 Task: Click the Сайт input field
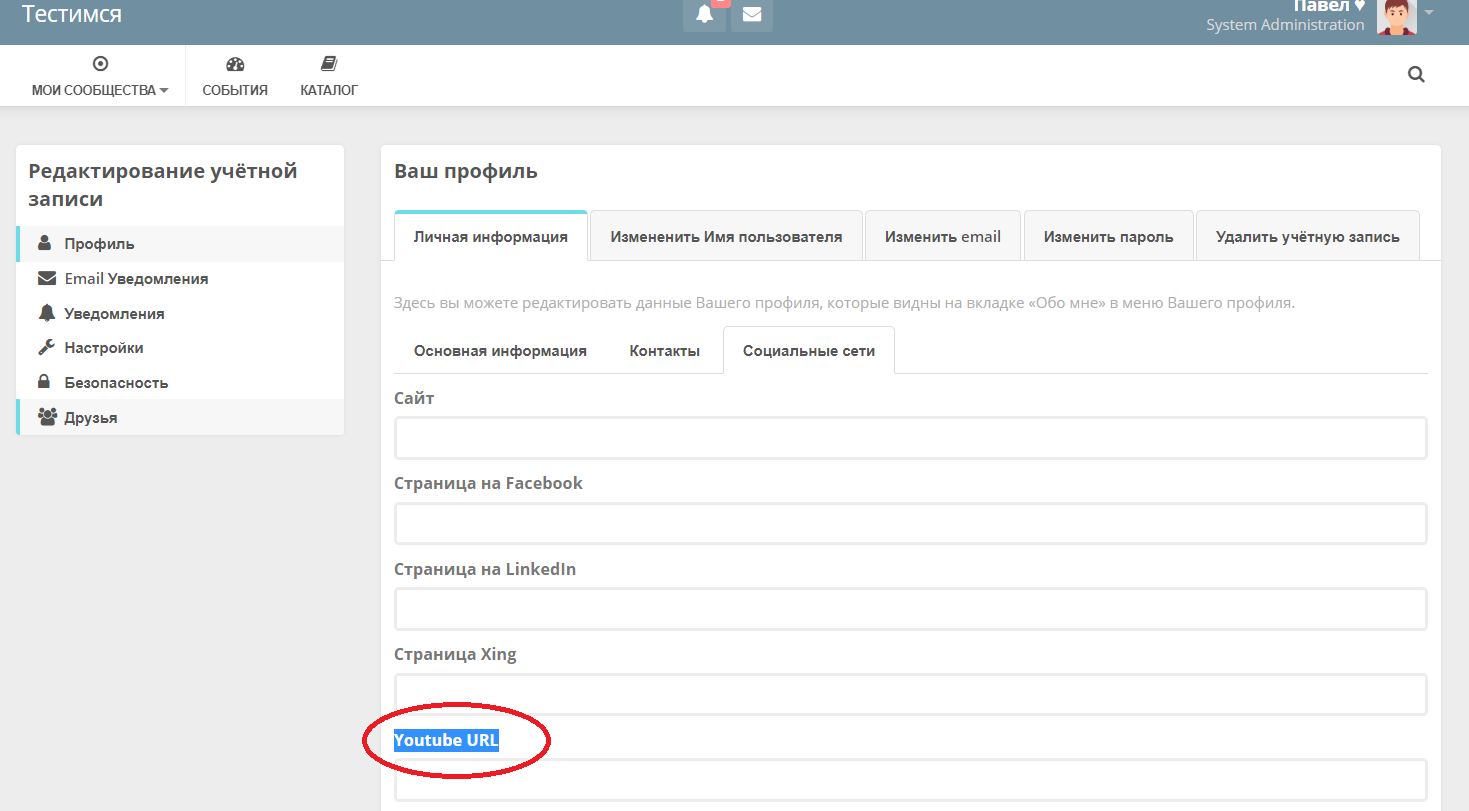(x=911, y=438)
